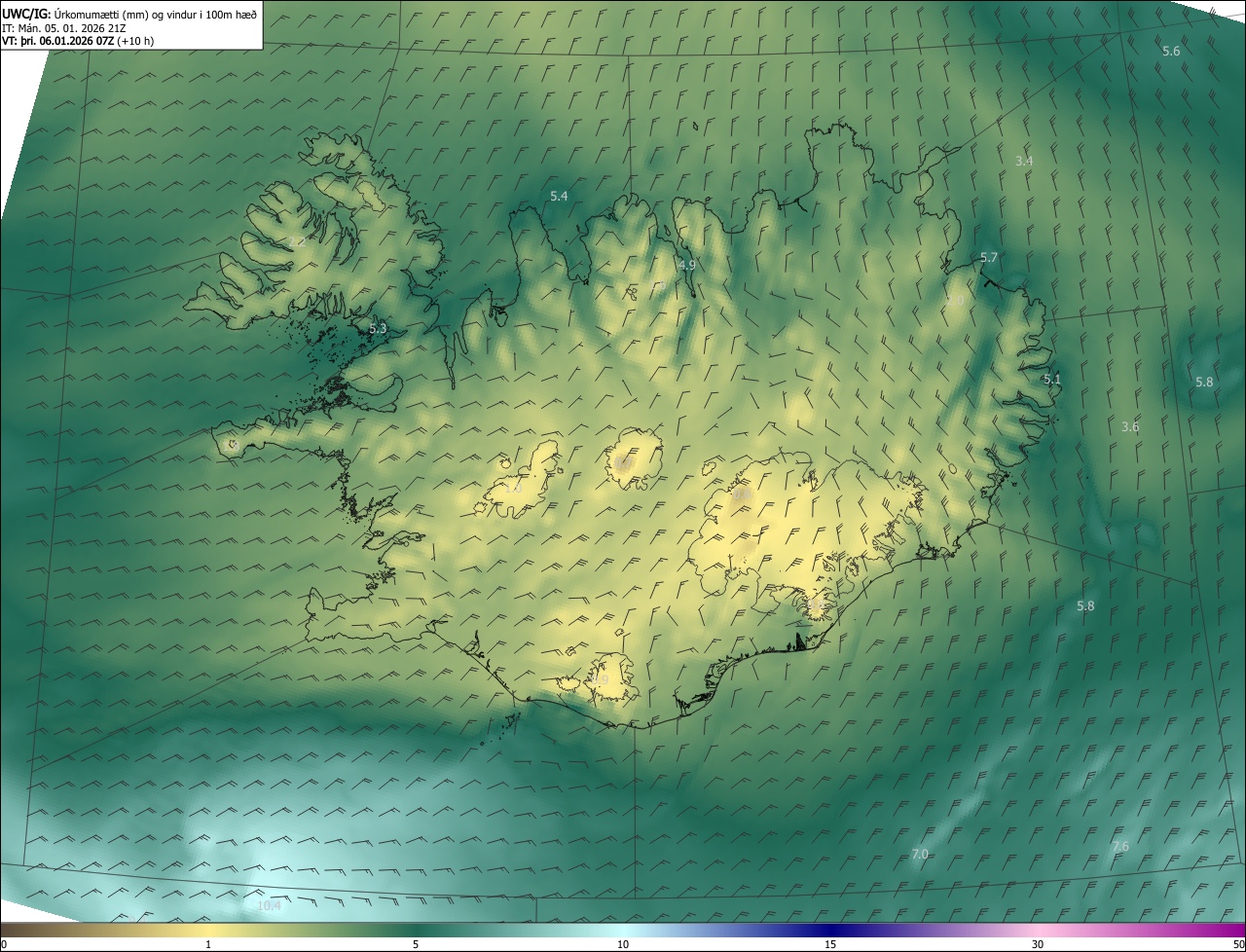Click the 5.6 value label on the map
The image size is (1246, 952).
point(1171,51)
